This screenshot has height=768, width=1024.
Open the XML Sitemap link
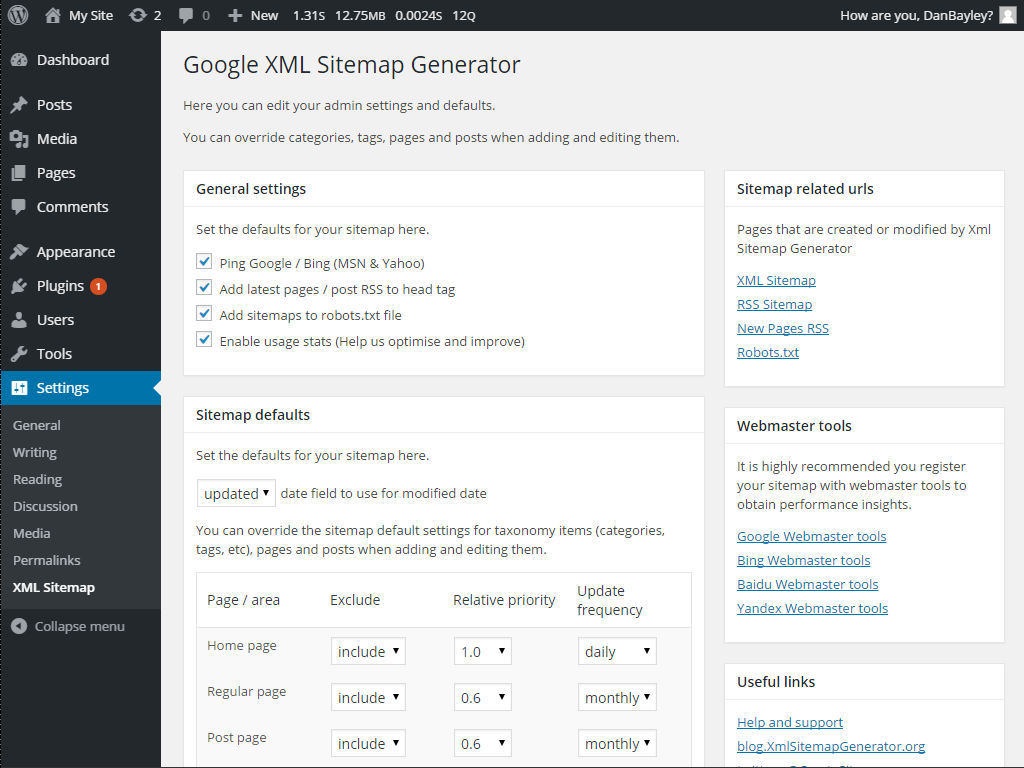(776, 281)
